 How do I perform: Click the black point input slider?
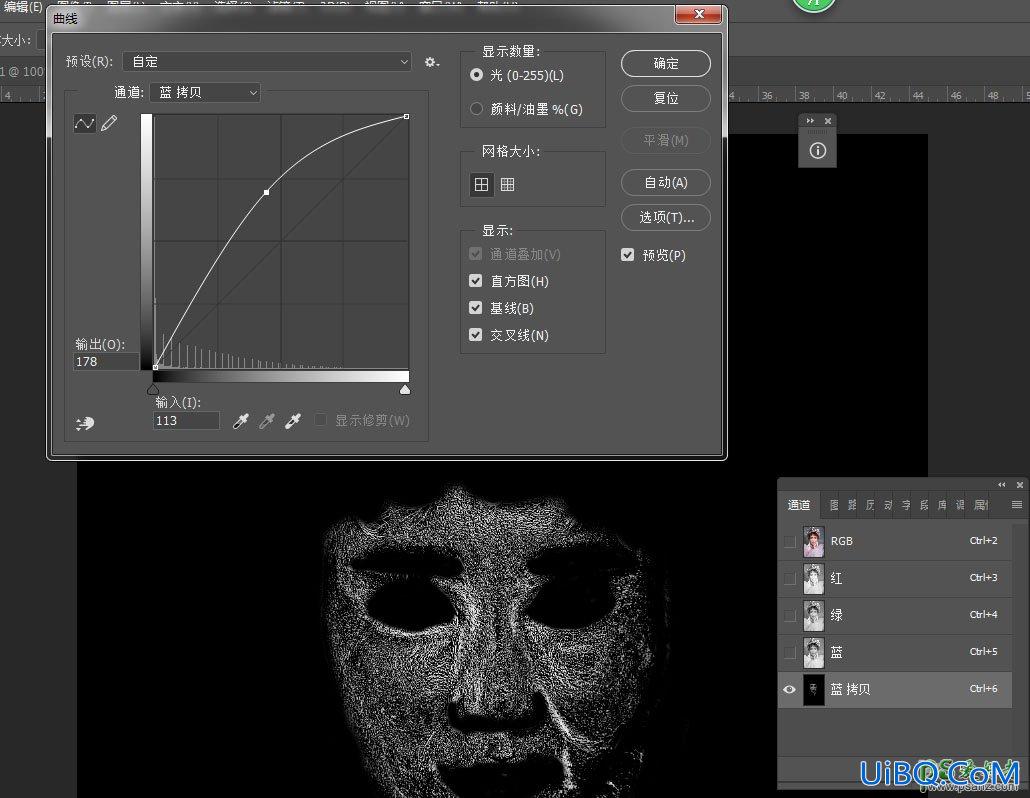pyautogui.click(x=153, y=390)
